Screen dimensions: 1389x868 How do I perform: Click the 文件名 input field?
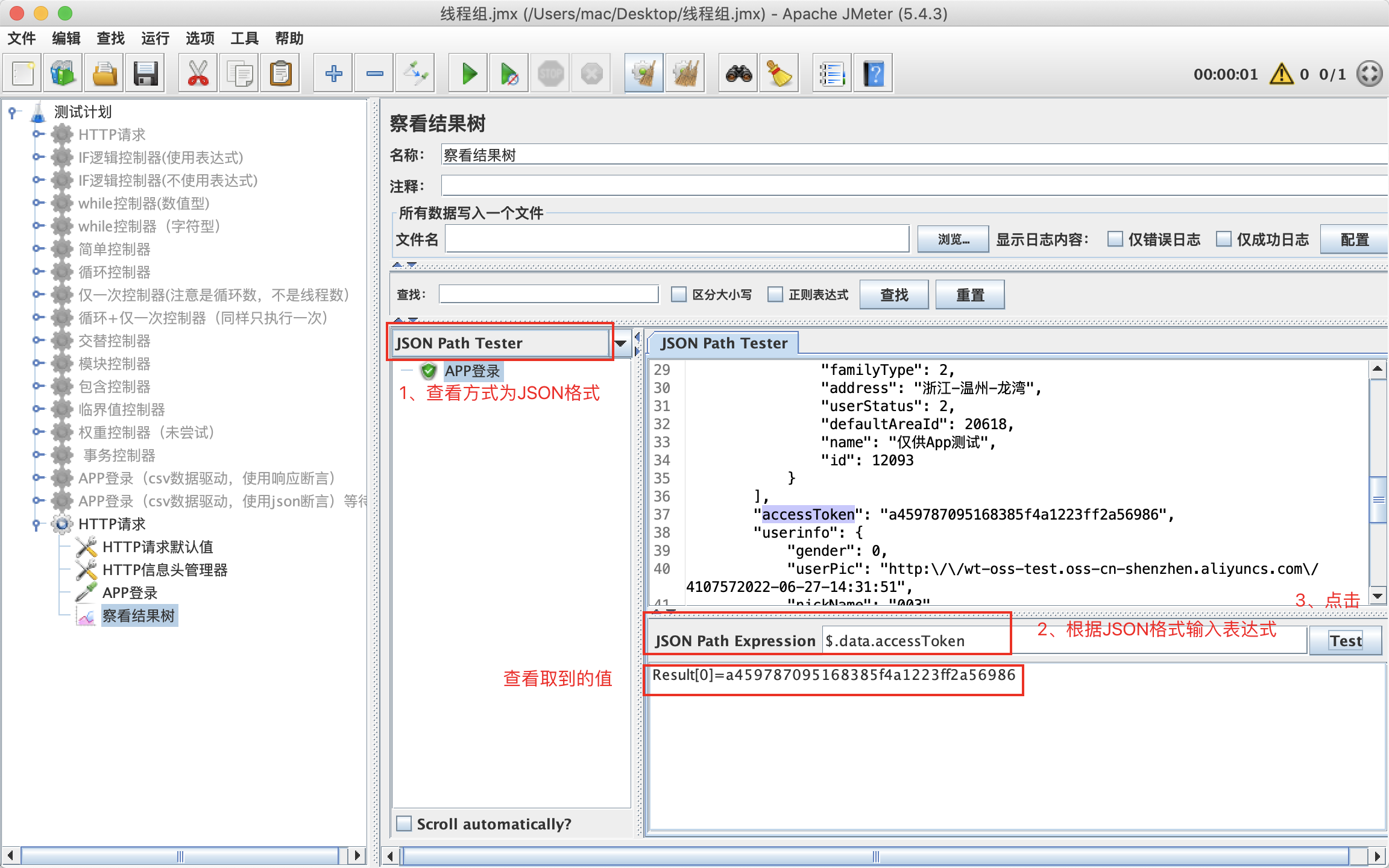(677, 239)
